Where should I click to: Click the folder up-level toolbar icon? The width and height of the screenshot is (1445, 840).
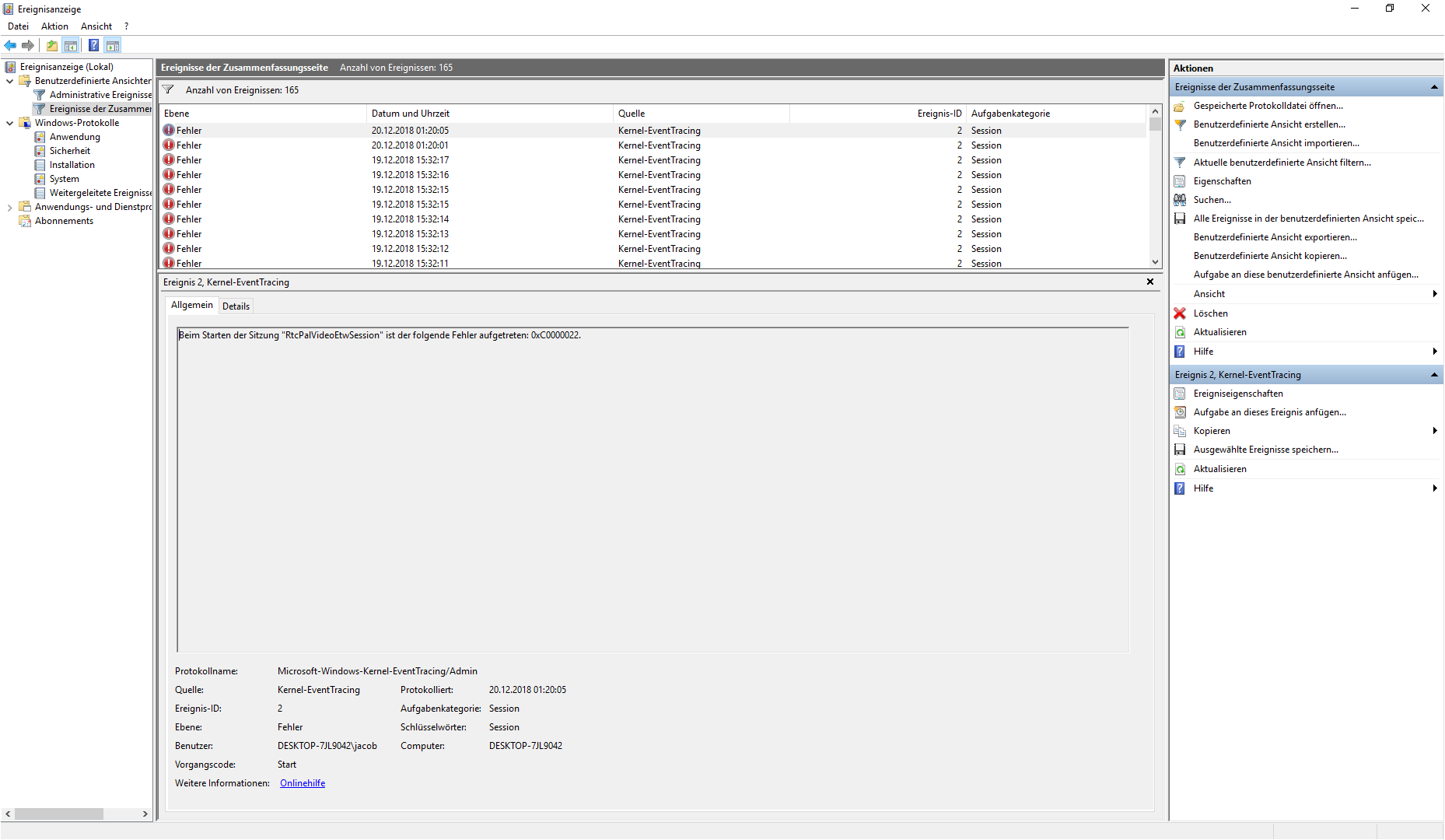[51, 46]
